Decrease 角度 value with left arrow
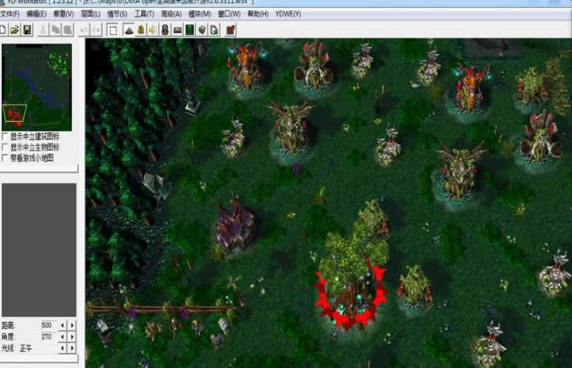 click(x=63, y=336)
